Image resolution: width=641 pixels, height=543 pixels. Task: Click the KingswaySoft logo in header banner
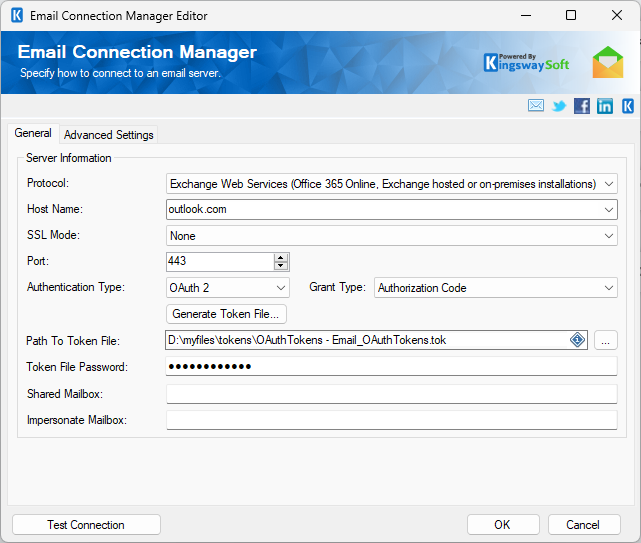(527, 62)
